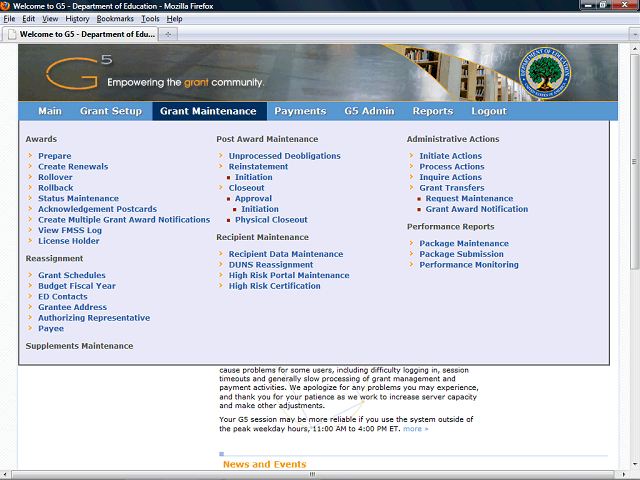The width and height of the screenshot is (640, 480).
Task: Open the Reinstatement link
Action: (258, 167)
